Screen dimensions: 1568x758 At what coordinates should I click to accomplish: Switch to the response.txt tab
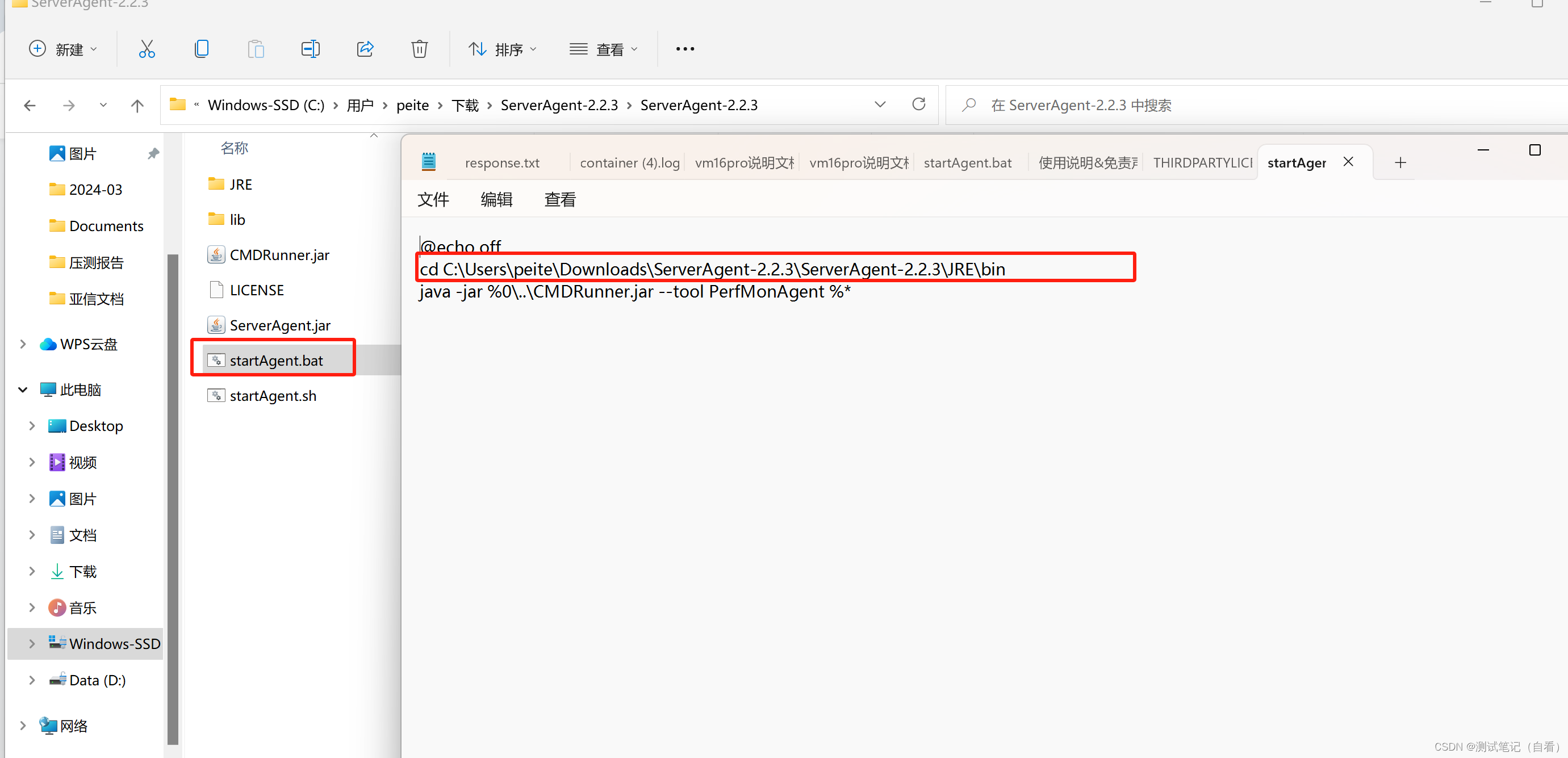(502, 163)
